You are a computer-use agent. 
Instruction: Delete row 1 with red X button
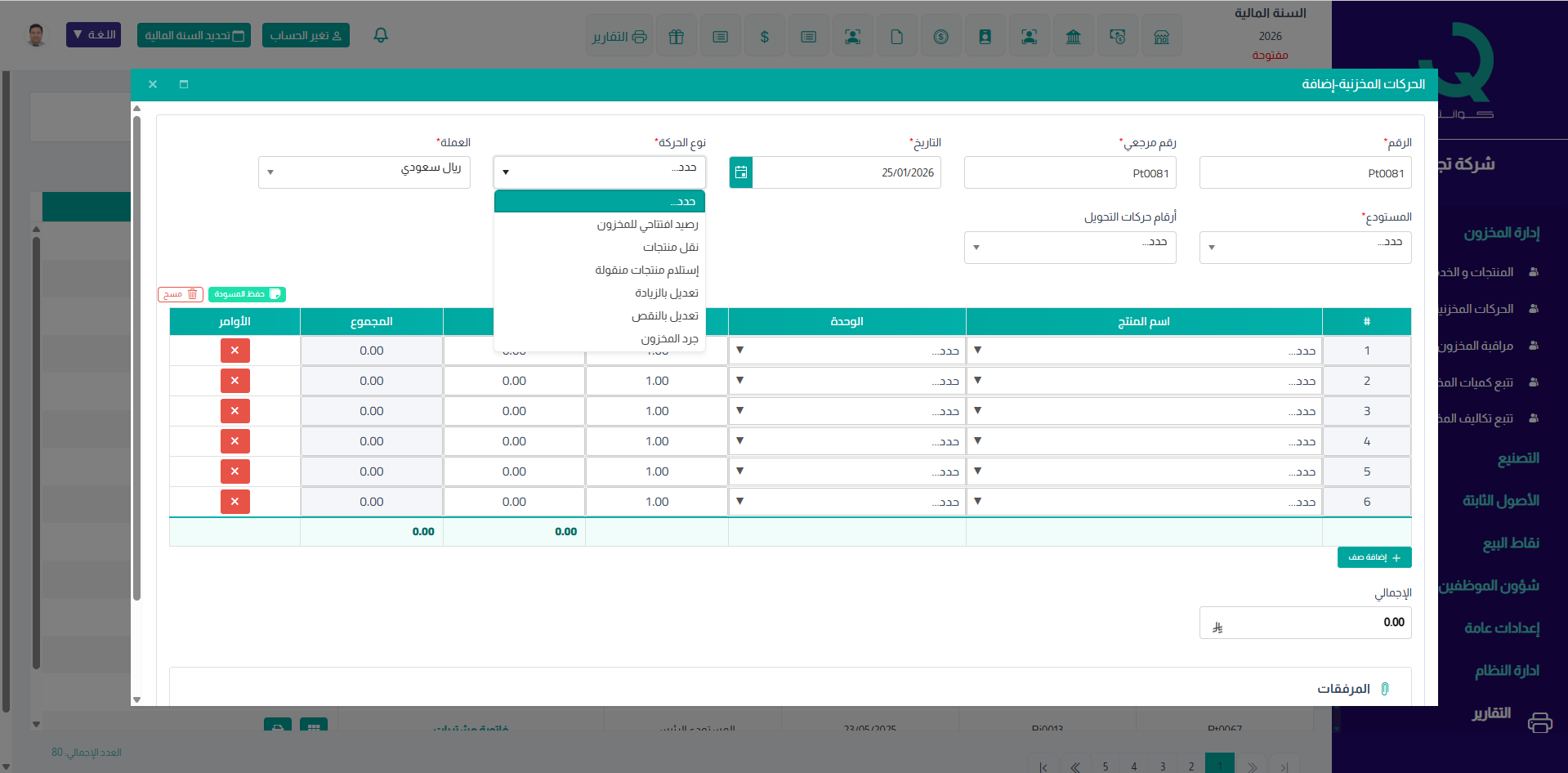pos(235,351)
